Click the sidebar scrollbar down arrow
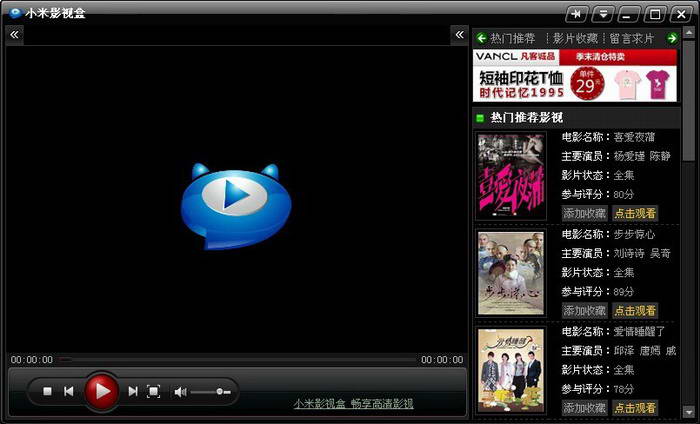The image size is (700, 424). coord(689,411)
